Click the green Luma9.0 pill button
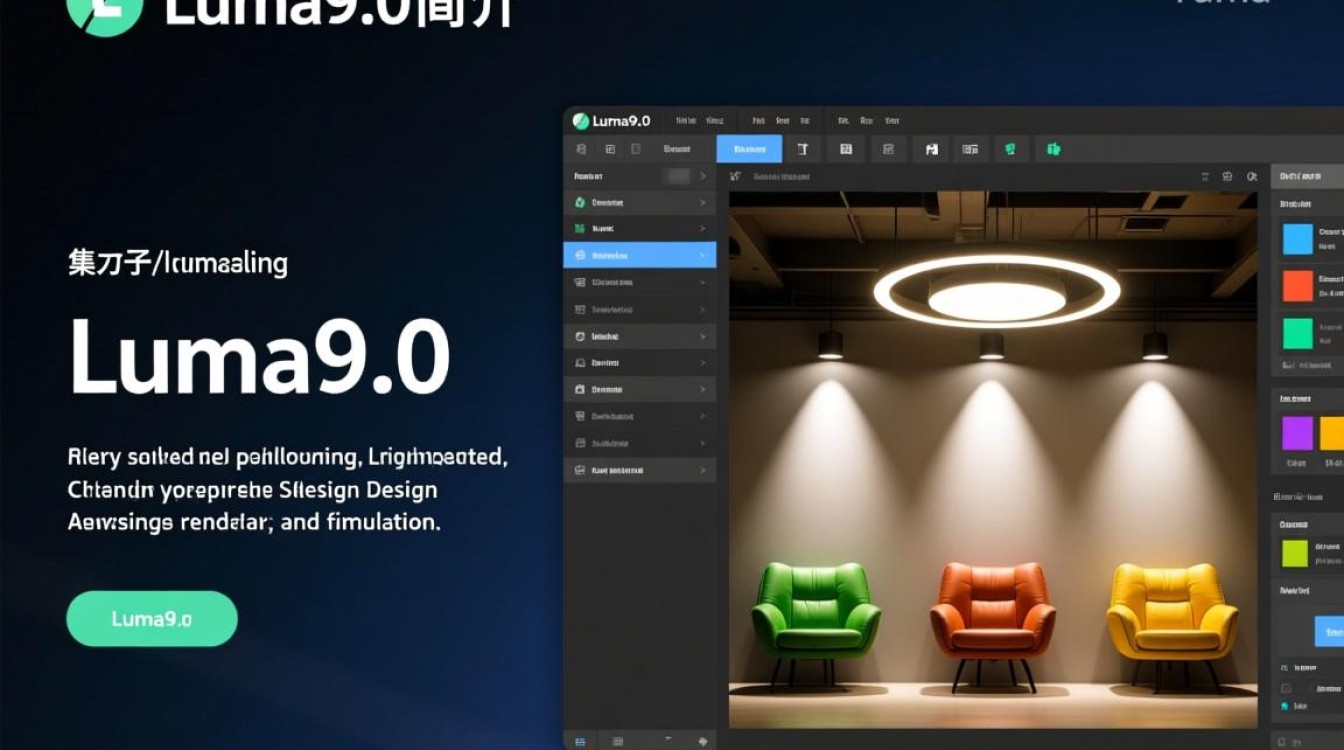Viewport: 1344px width, 750px height. [x=152, y=618]
